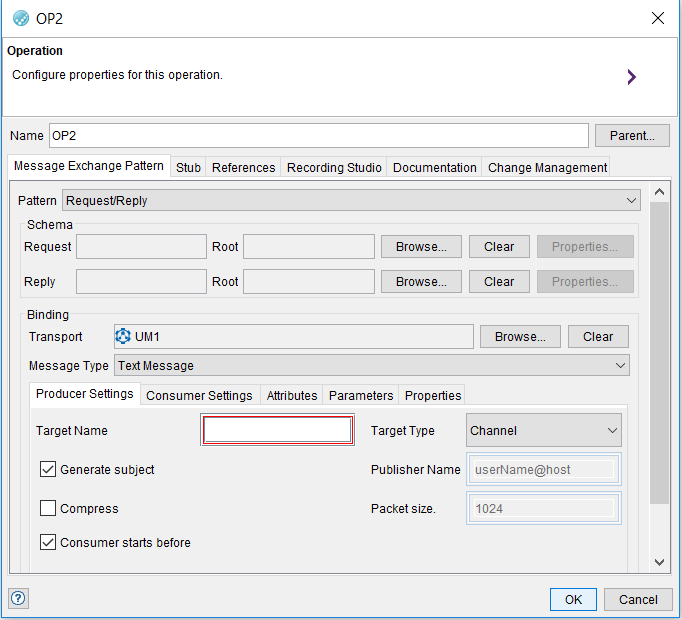
Task: Click the Target Name field
Action: (x=277, y=430)
